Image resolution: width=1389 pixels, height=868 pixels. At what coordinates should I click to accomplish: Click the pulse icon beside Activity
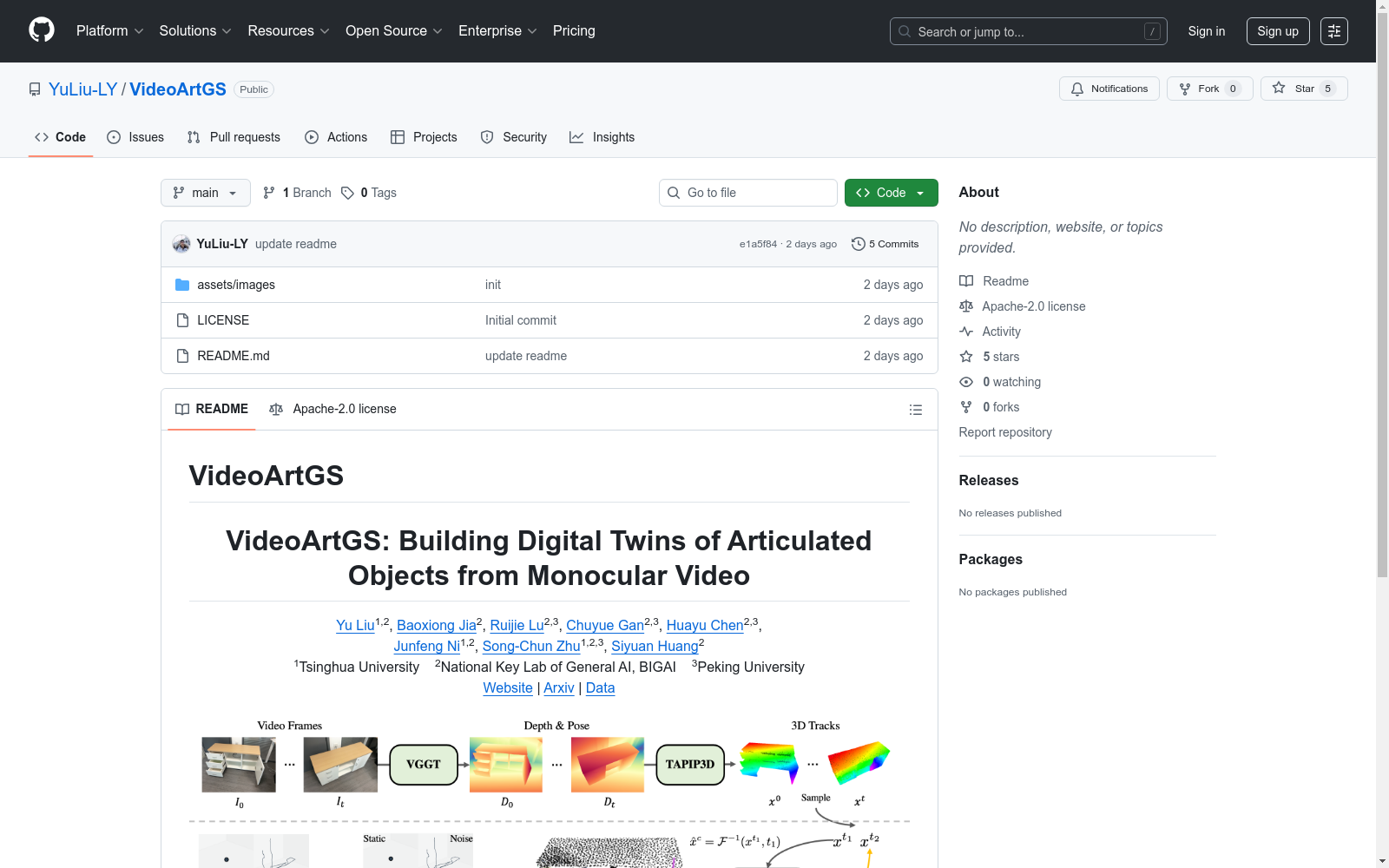point(966,332)
